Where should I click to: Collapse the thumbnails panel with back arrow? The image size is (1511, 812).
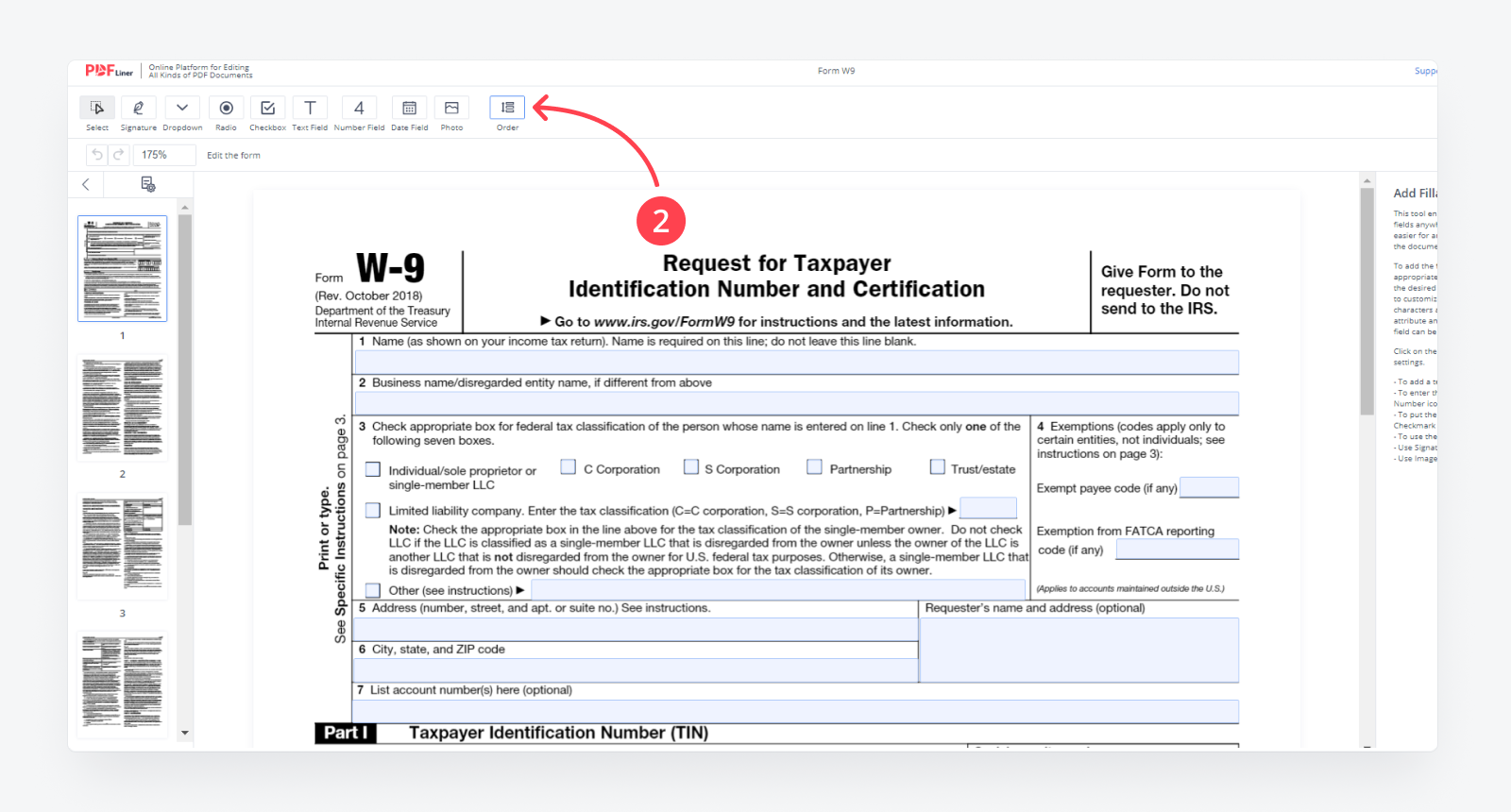click(x=86, y=184)
